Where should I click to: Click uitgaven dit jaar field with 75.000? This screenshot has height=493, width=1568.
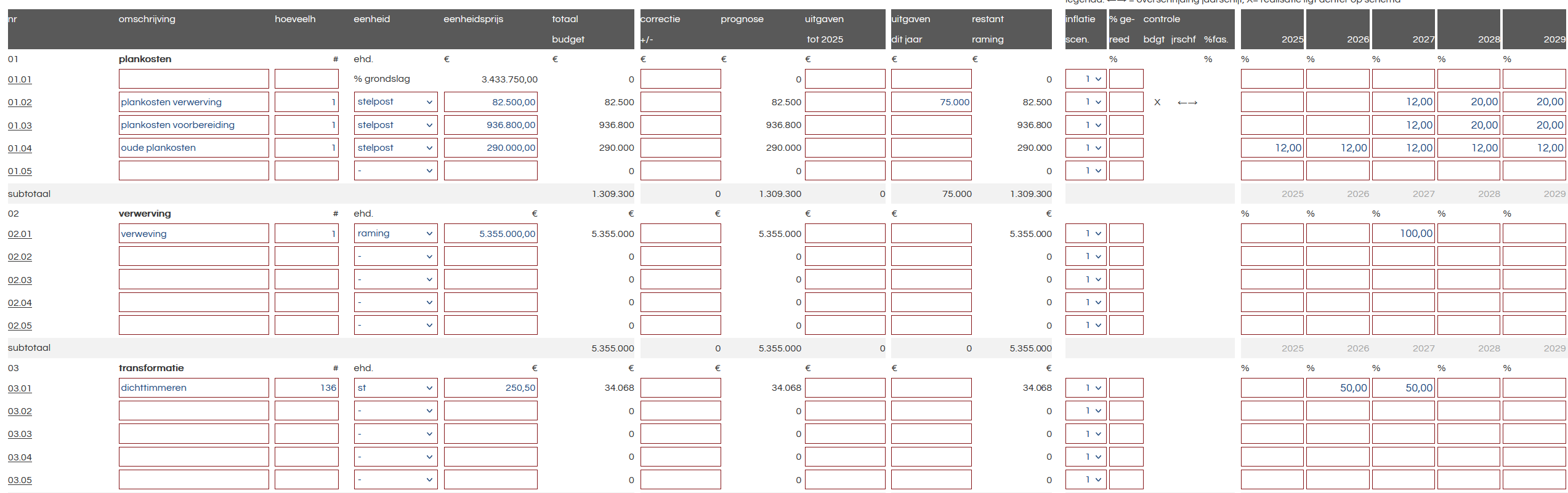point(931,102)
